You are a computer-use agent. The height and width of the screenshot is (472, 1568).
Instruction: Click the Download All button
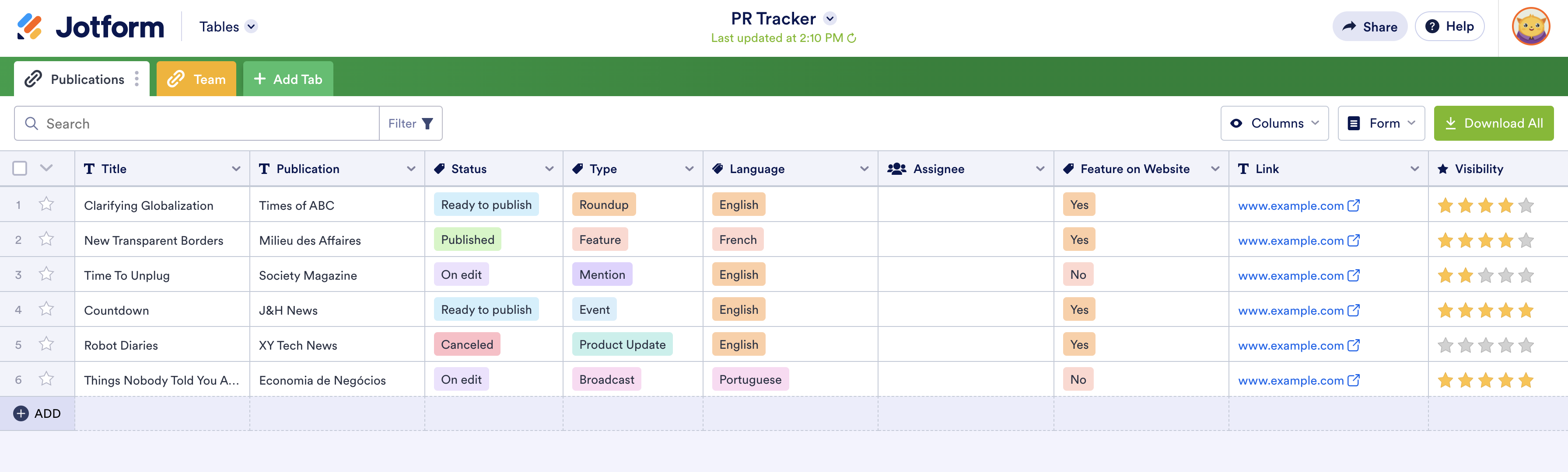pyautogui.click(x=1493, y=124)
